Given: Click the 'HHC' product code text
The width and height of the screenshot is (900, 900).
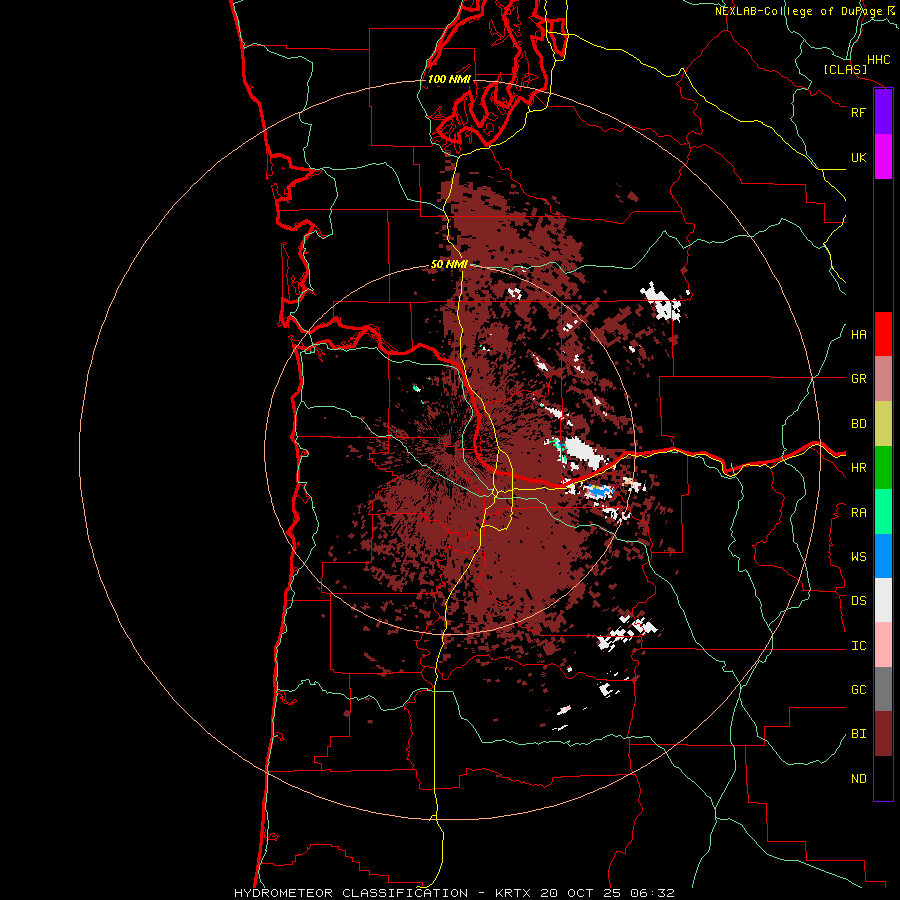Looking at the screenshot, I should coord(878,60).
